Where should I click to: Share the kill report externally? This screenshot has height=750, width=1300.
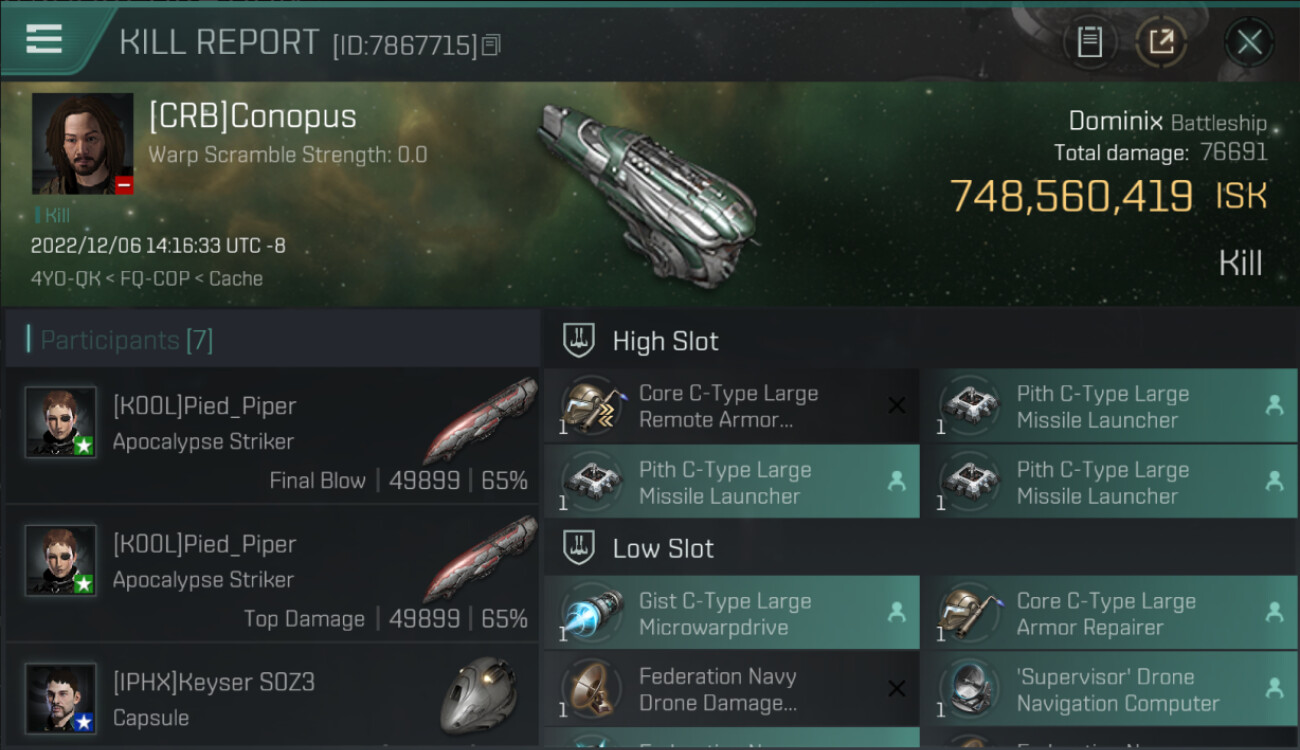pyautogui.click(x=1161, y=42)
